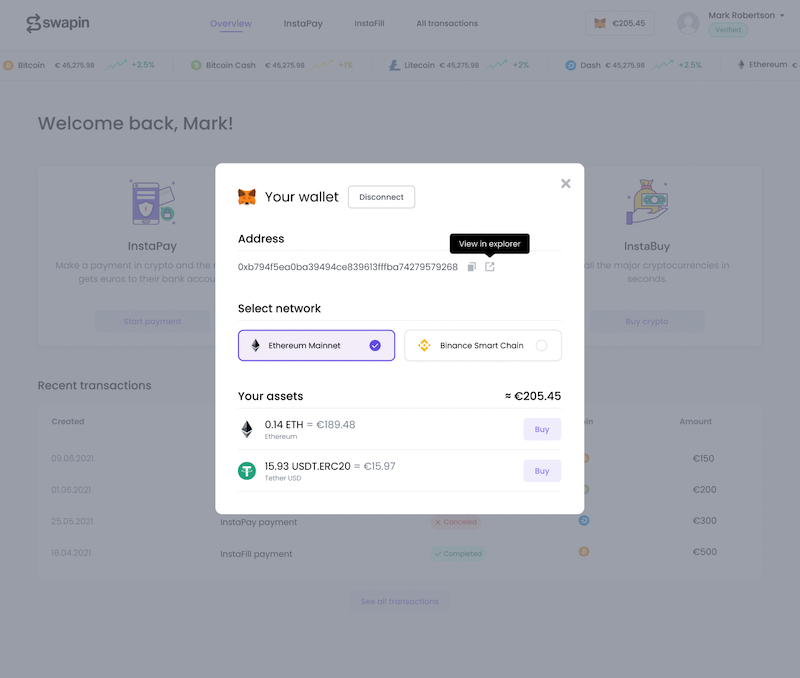Click the wallet address text
This screenshot has height=678, width=800.
pos(347,267)
